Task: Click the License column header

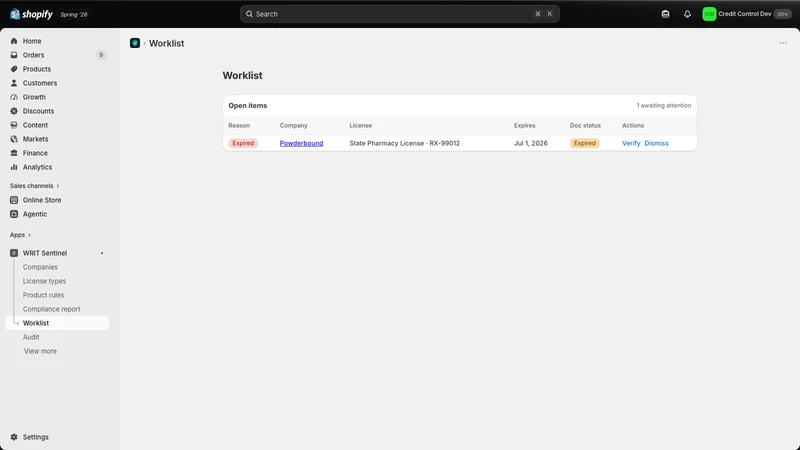Action: click(361, 126)
